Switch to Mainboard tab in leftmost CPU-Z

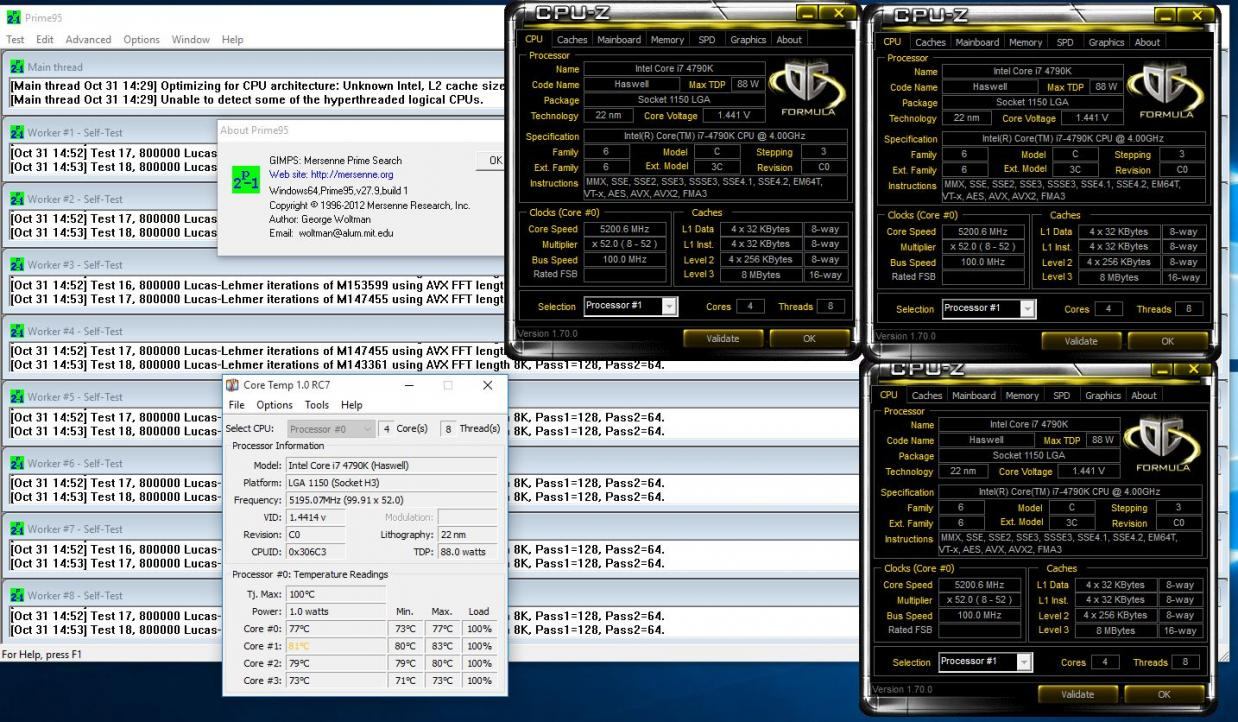[619, 40]
